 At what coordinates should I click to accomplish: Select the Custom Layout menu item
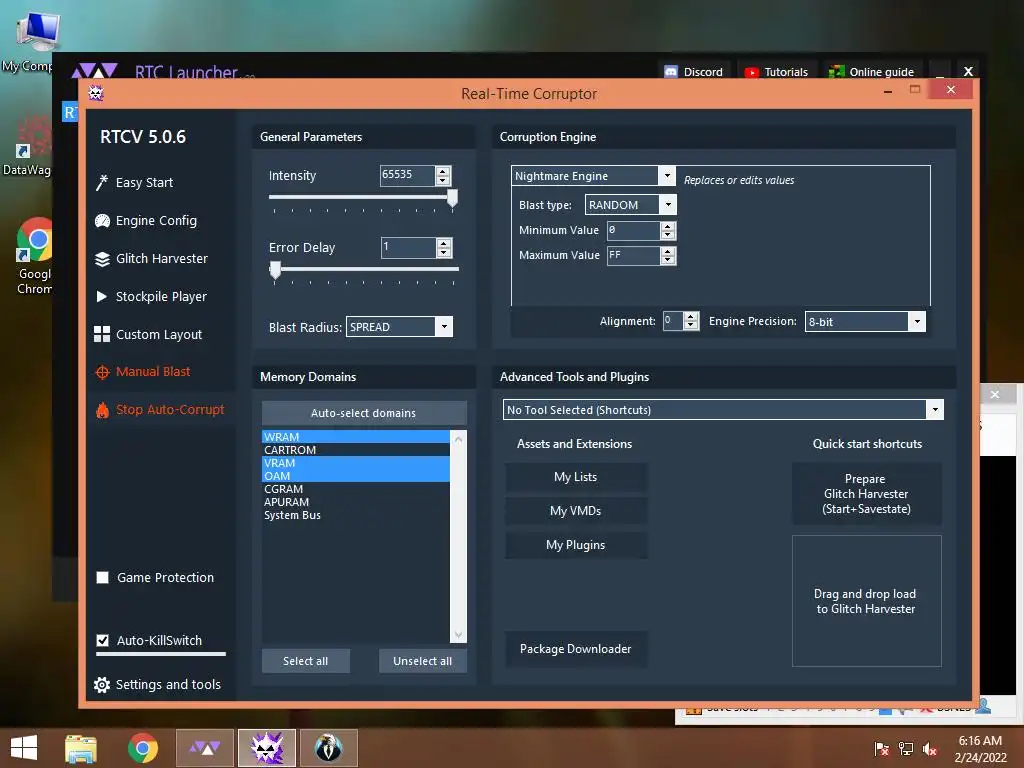coord(159,334)
